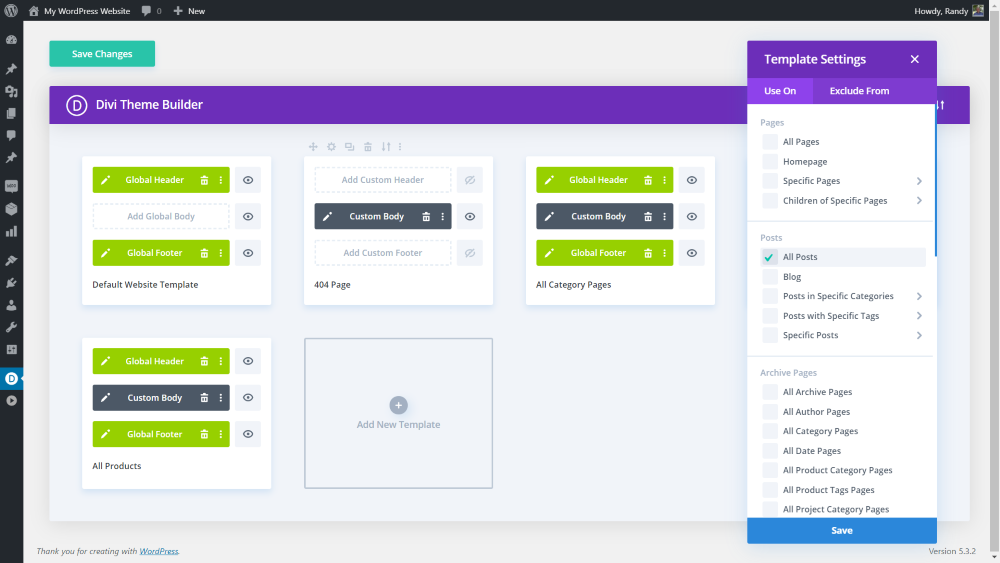The image size is (1000, 563).
Task: Open Users icon in WordPress sidebar
Action: [11, 305]
